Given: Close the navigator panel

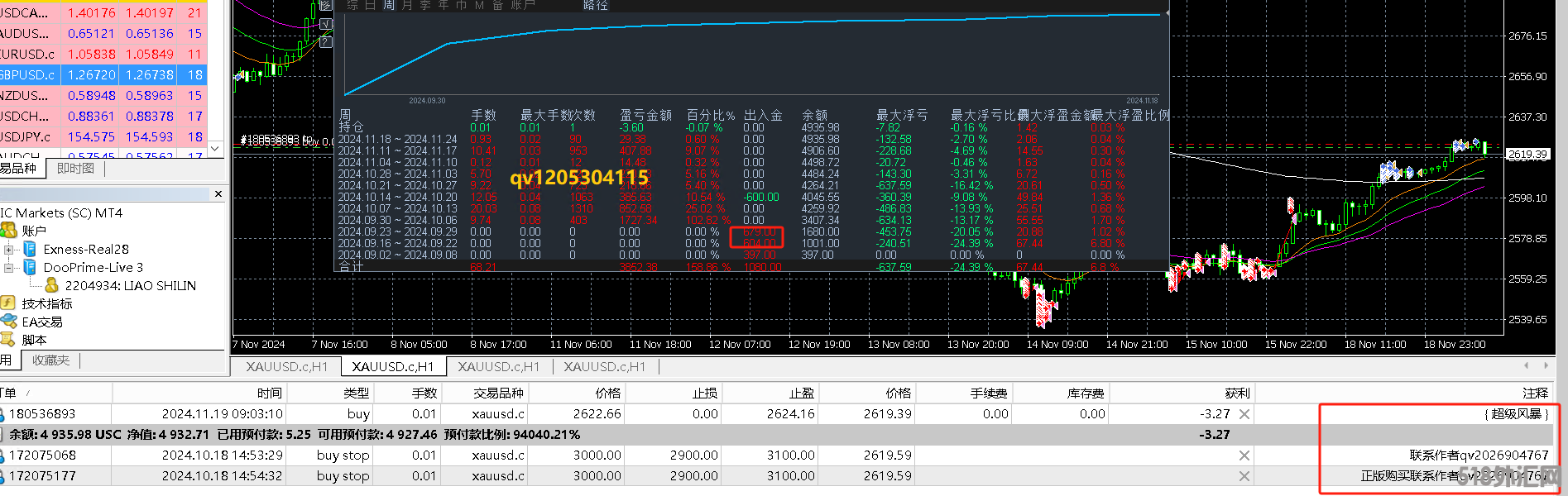Looking at the screenshot, I should (x=218, y=194).
